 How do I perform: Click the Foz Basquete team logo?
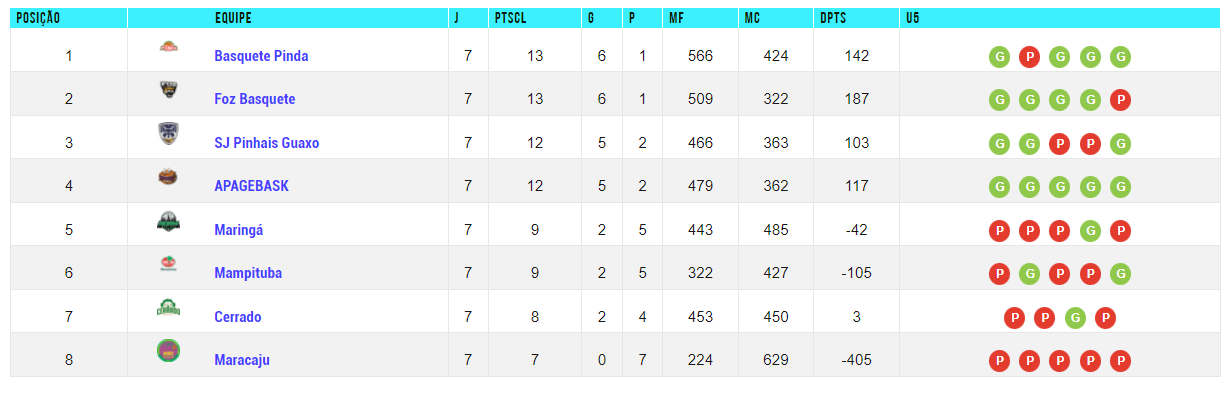[168, 90]
